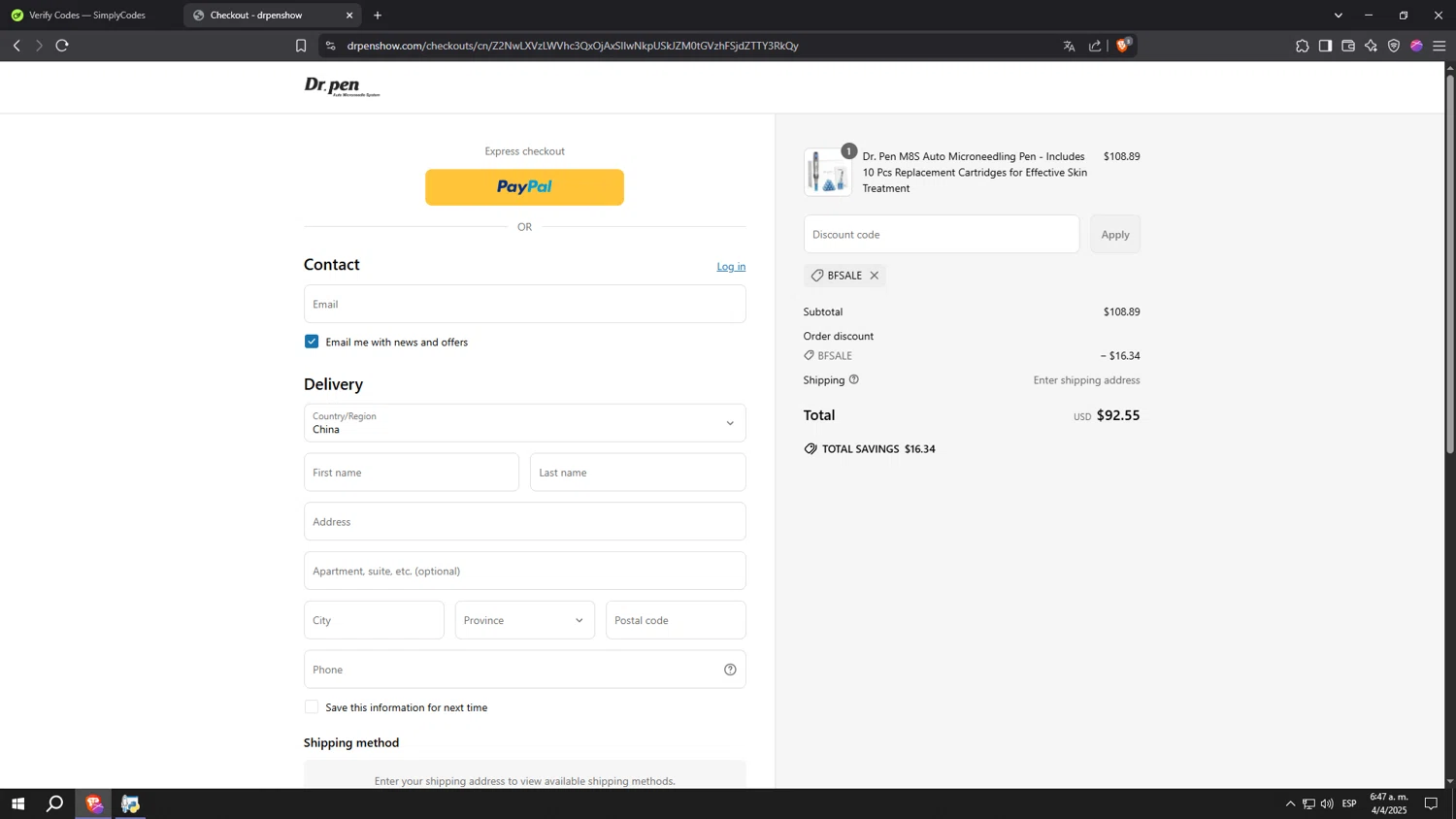
Task: Focus the First name field
Action: point(412,473)
